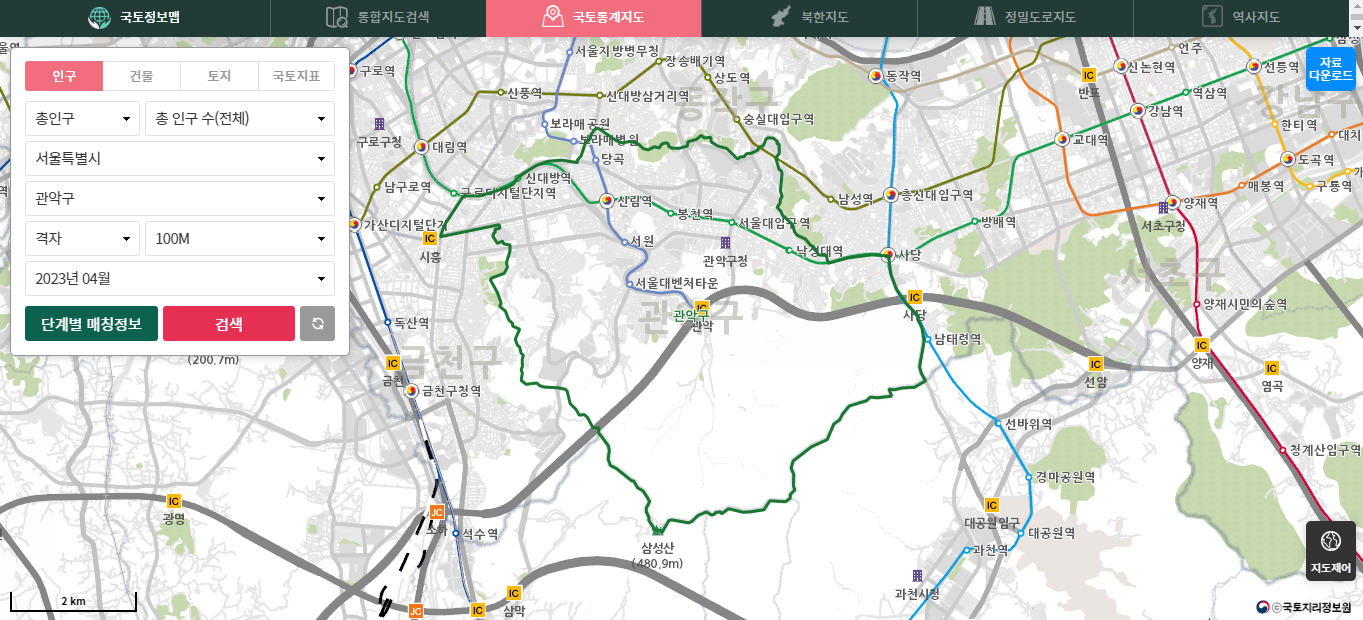Open the 서울특별시 region dropdown
Screen dimensions: 1363x620
point(180,159)
